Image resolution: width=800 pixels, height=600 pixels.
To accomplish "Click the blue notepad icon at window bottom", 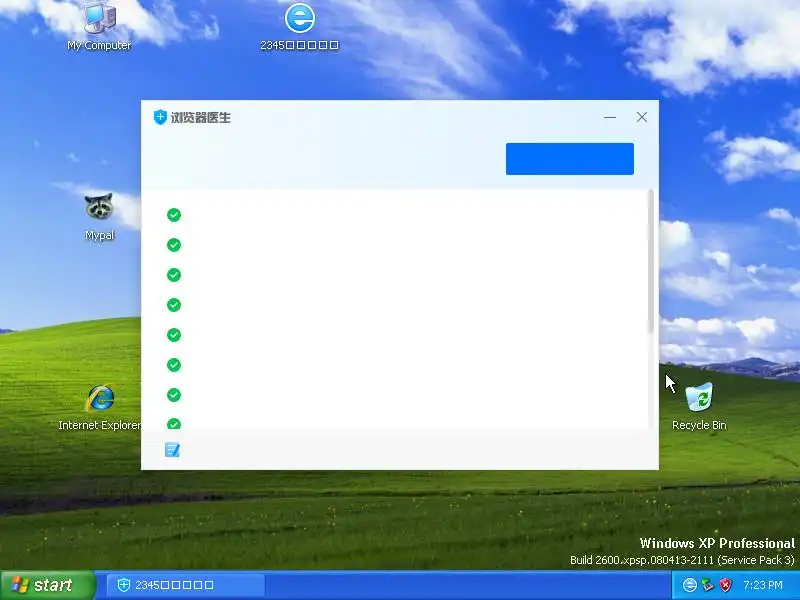I will [x=172, y=449].
